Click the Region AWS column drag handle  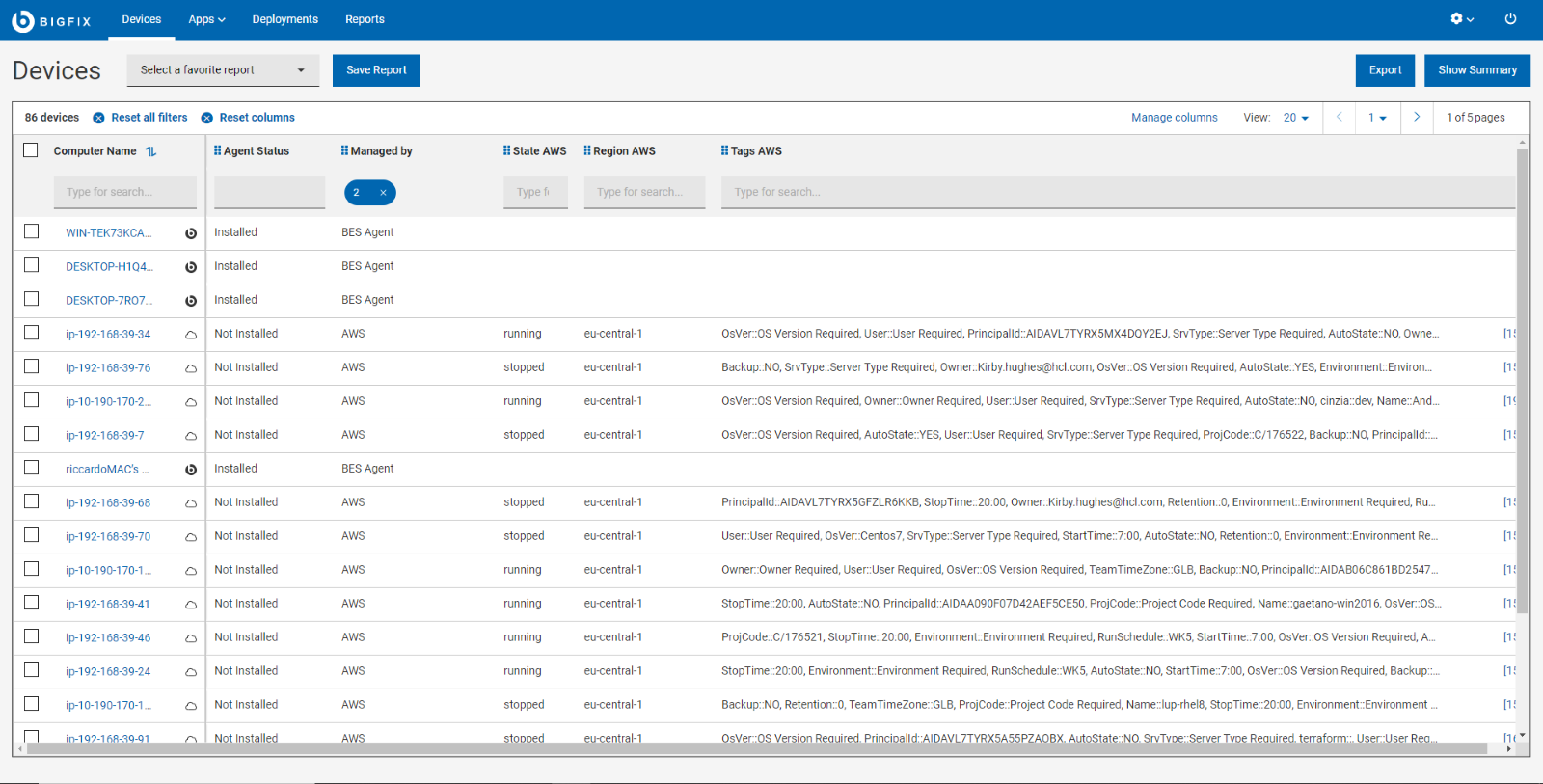[587, 151]
